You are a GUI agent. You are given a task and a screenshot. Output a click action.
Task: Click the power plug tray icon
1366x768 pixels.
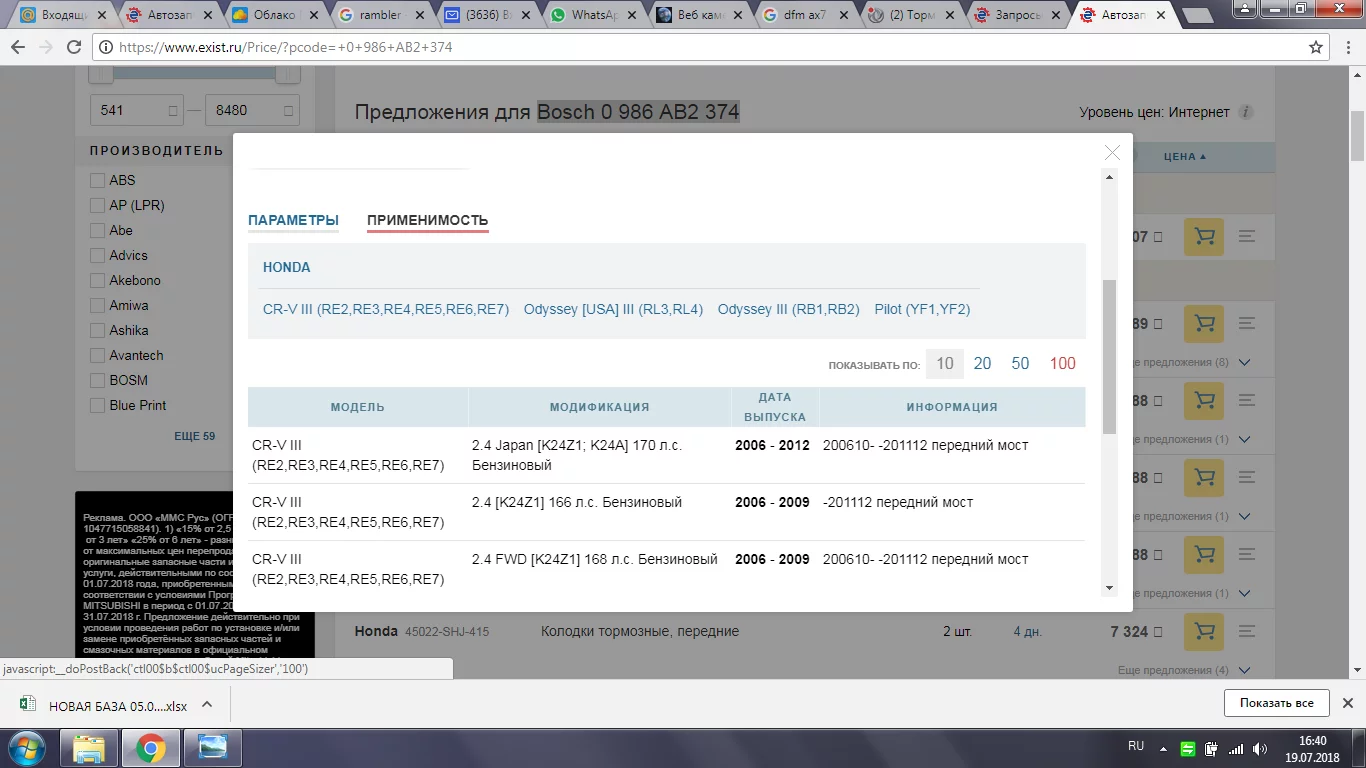1211,748
